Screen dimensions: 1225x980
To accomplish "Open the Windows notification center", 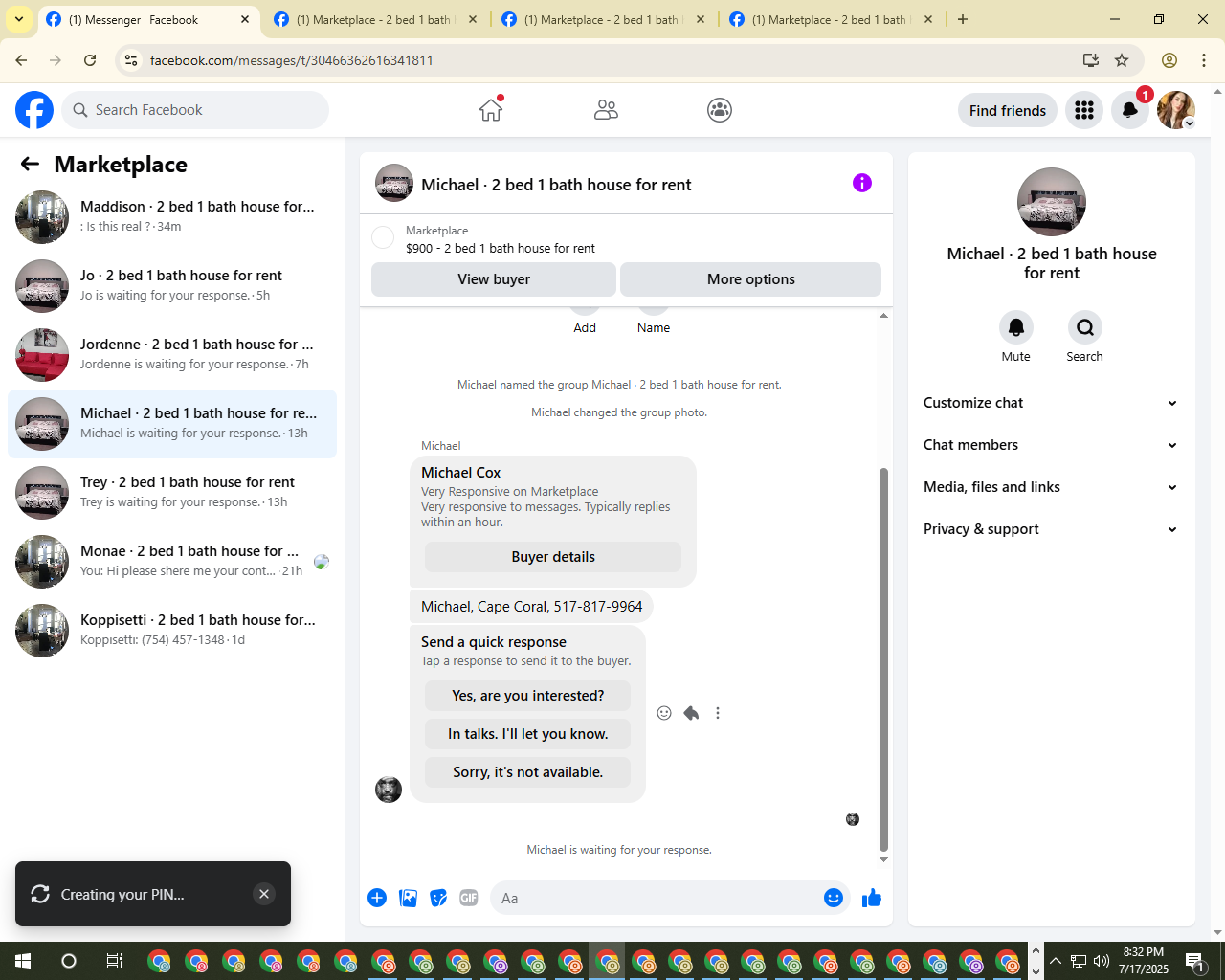I will point(1194,961).
